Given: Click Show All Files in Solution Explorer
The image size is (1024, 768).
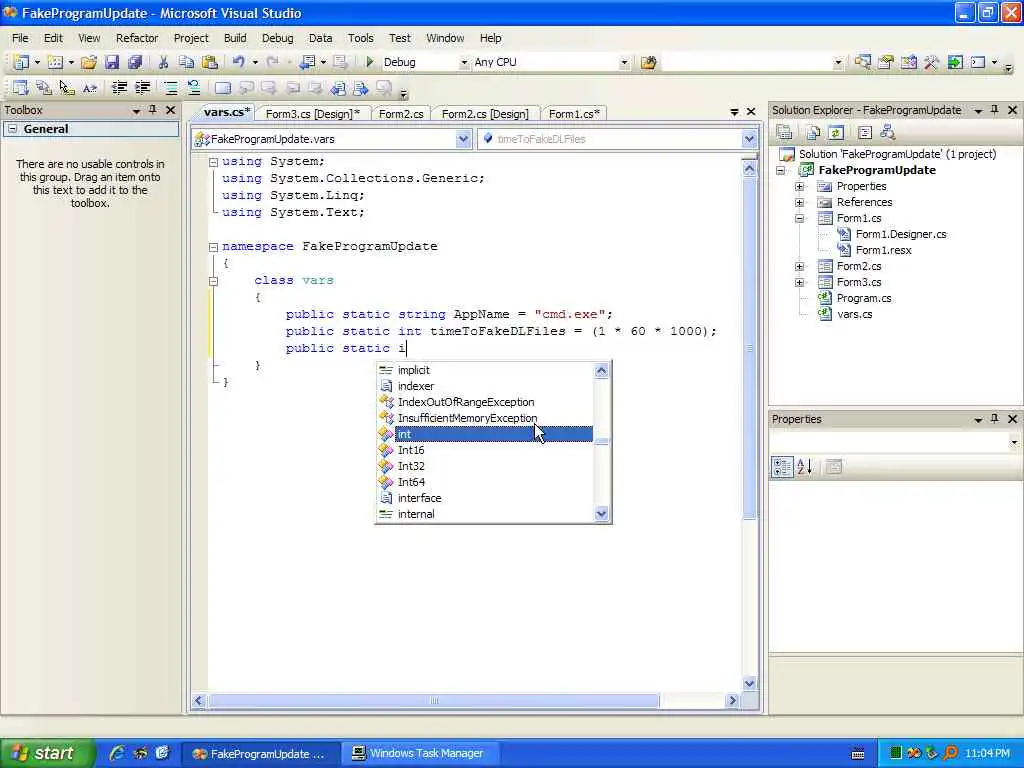Looking at the screenshot, I should [812, 133].
